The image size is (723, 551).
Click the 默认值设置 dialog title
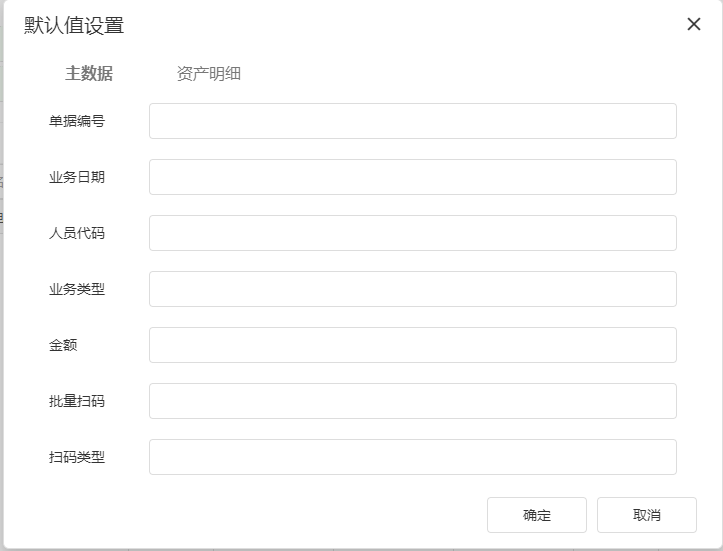click(x=74, y=26)
